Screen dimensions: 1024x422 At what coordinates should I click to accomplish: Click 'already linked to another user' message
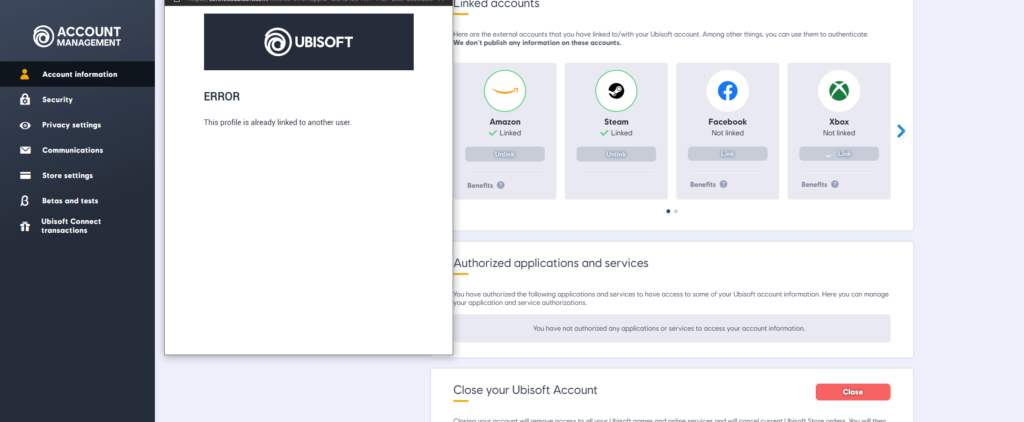click(x=278, y=122)
